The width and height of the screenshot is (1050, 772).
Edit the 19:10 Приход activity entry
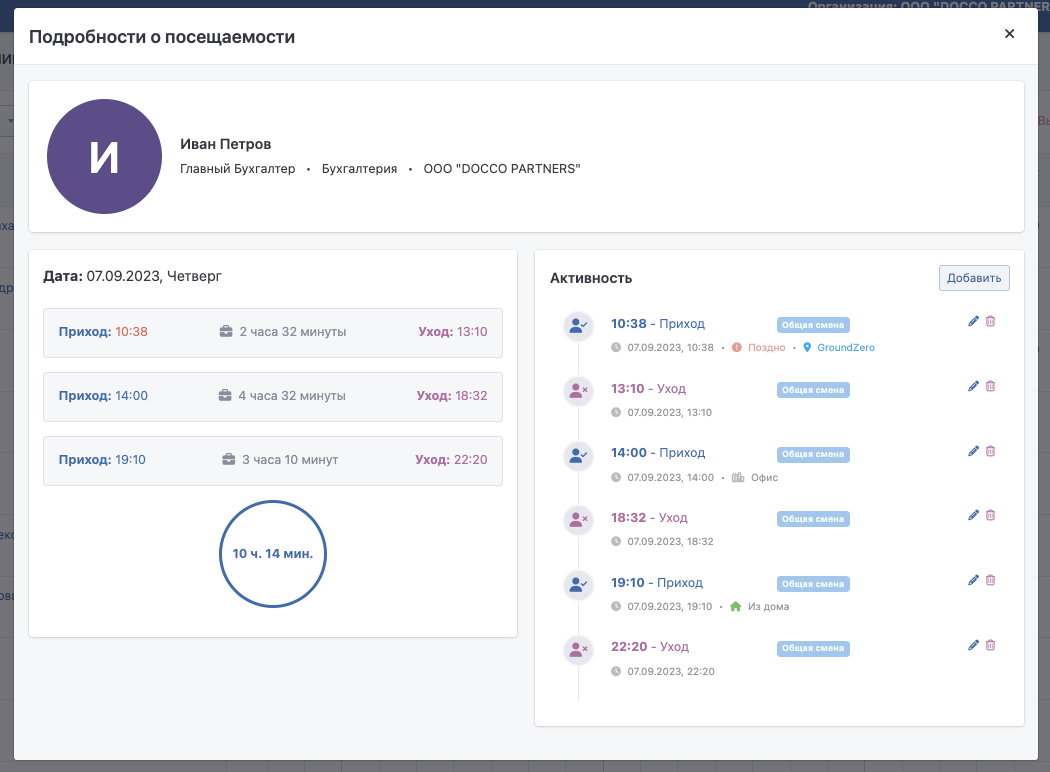[973, 581]
